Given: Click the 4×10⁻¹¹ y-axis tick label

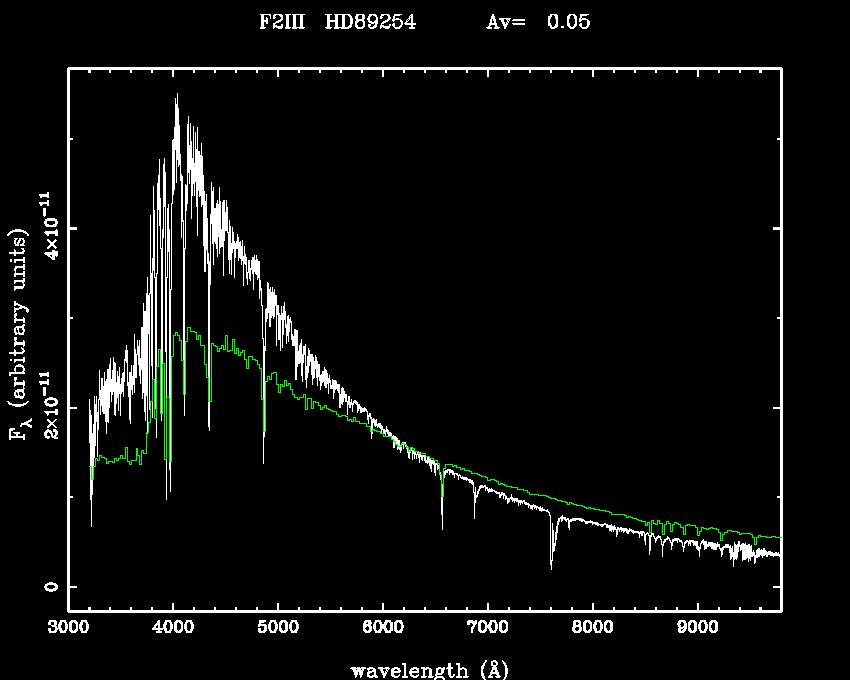Looking at the screenshot, I should tap(46, 227).
